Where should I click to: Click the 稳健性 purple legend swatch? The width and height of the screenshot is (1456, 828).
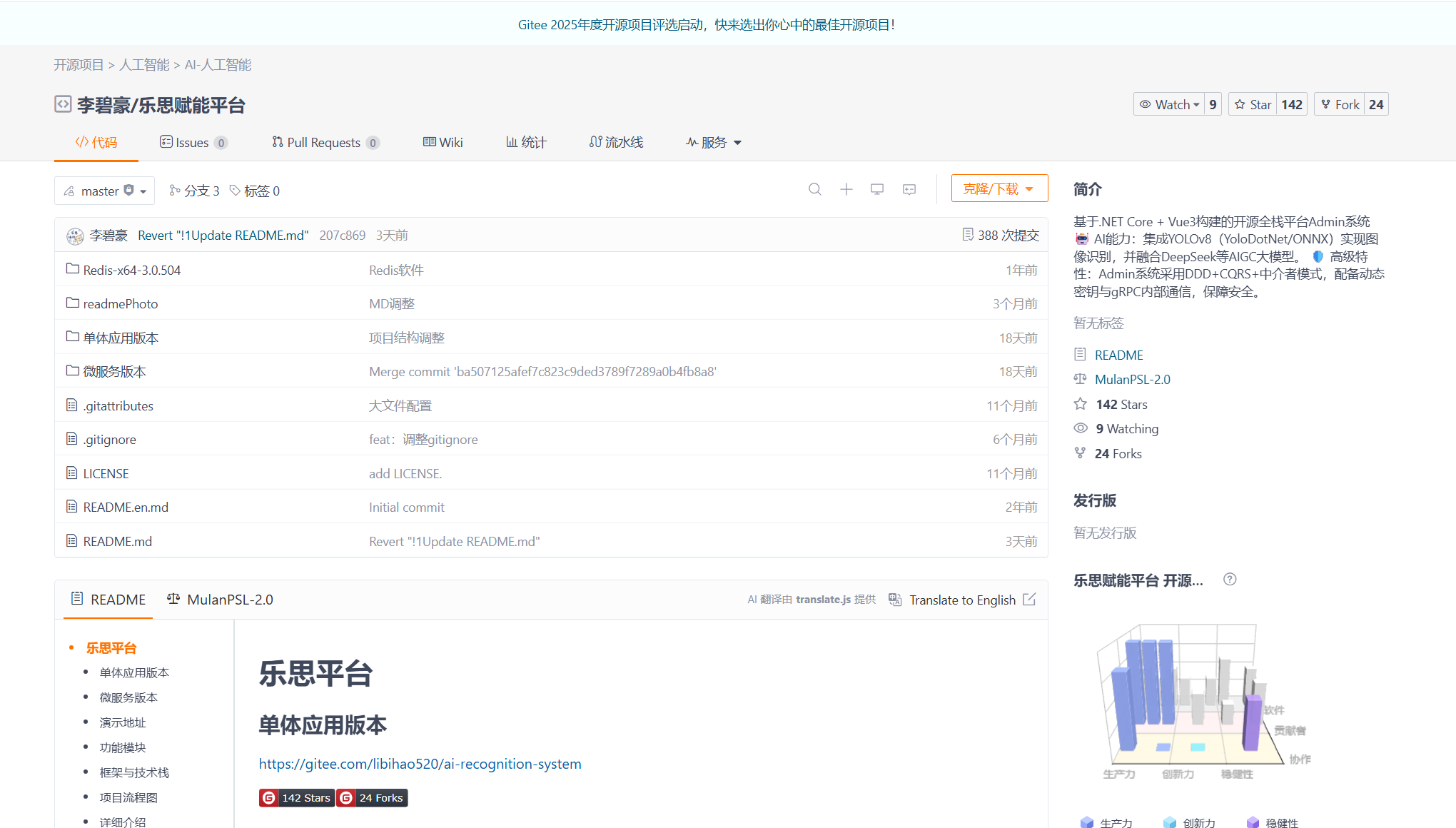click(1253, 822)
